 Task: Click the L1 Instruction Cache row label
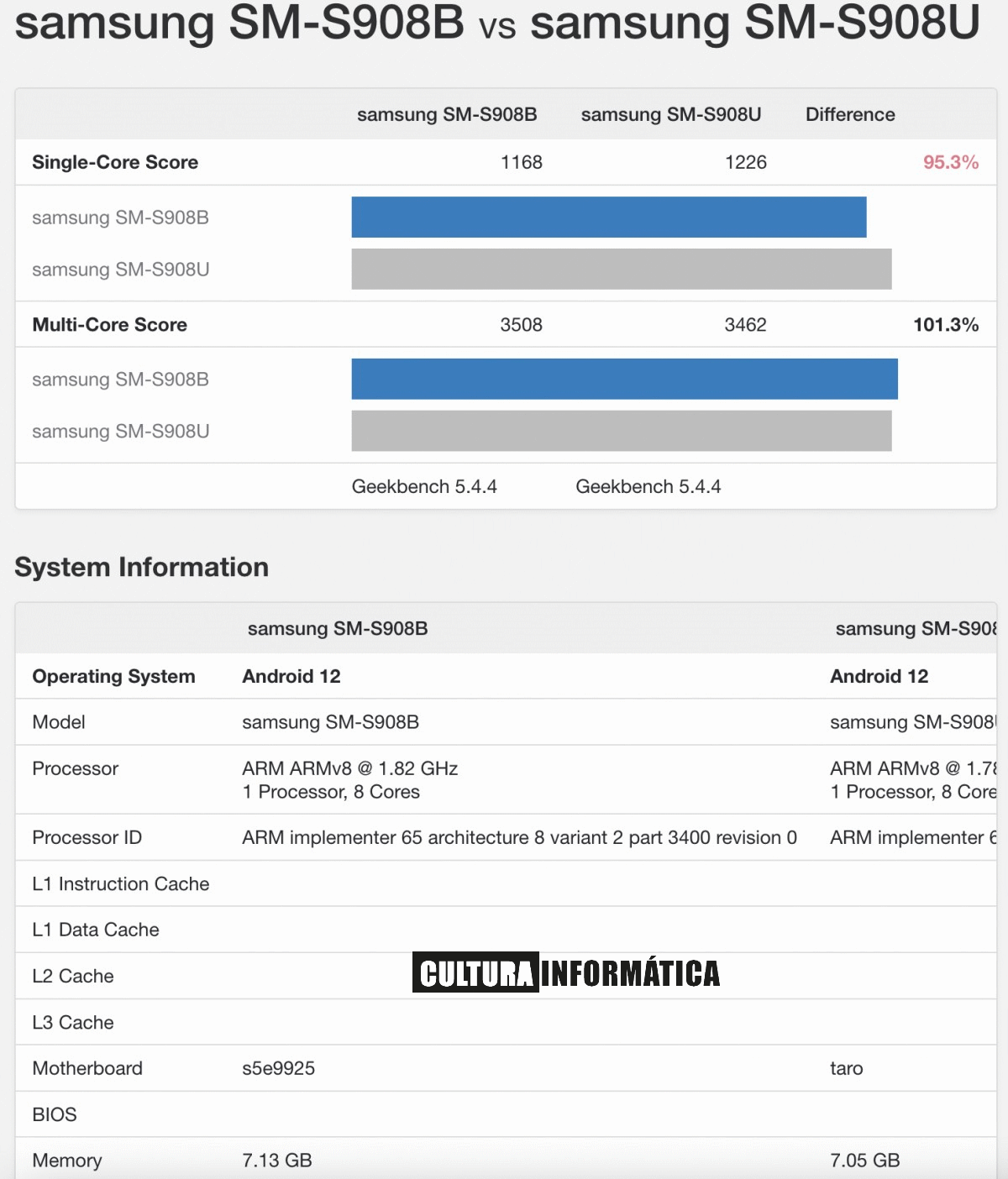click(x=121, y=883)
